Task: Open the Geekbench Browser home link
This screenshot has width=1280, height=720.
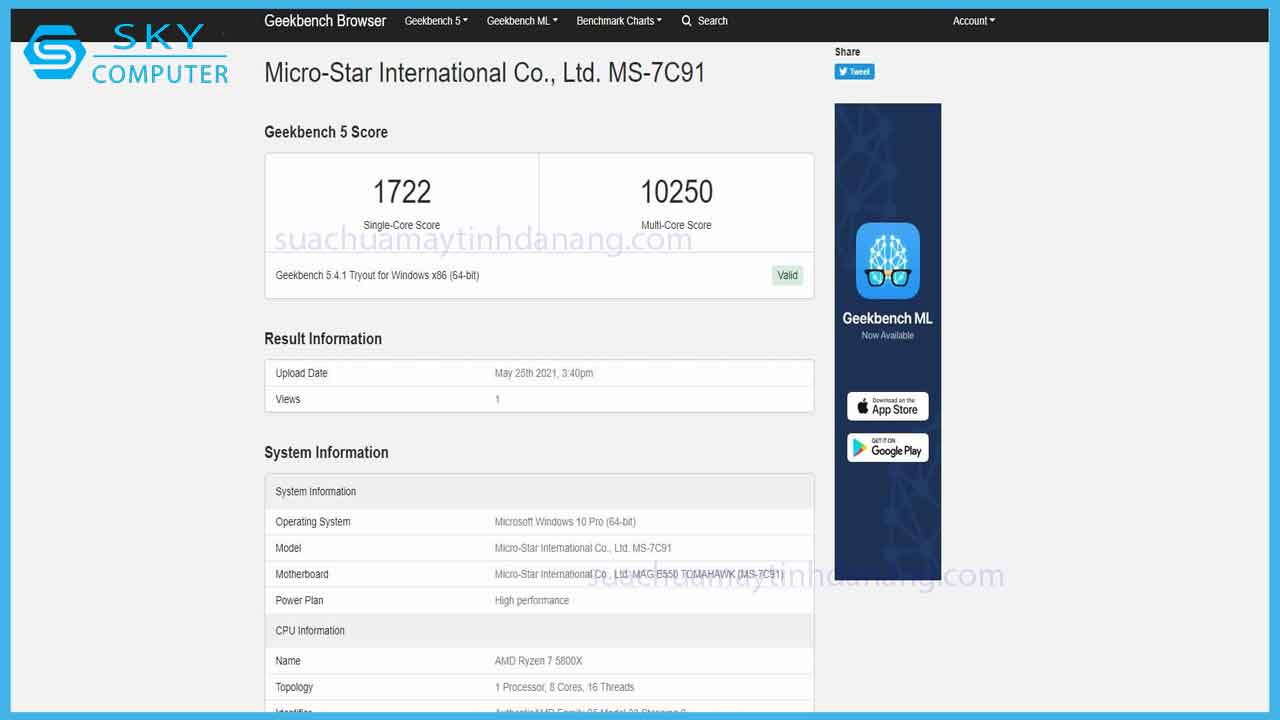Action: coord(325,21)
